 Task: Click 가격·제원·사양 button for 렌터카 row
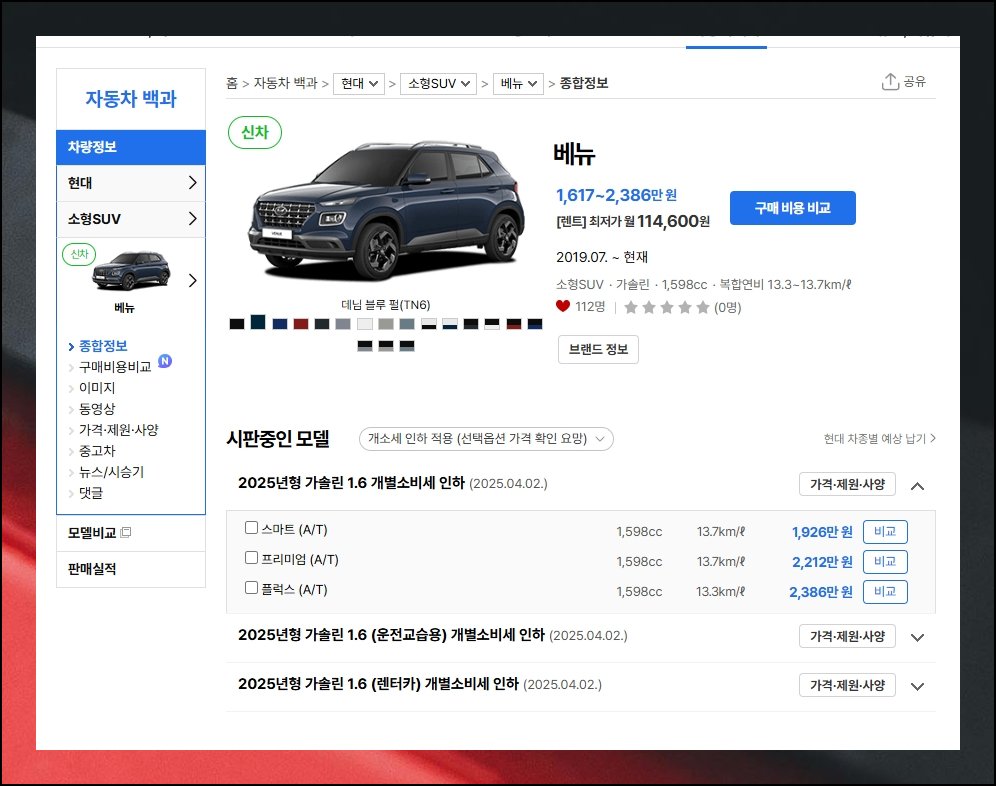point(847,685)
